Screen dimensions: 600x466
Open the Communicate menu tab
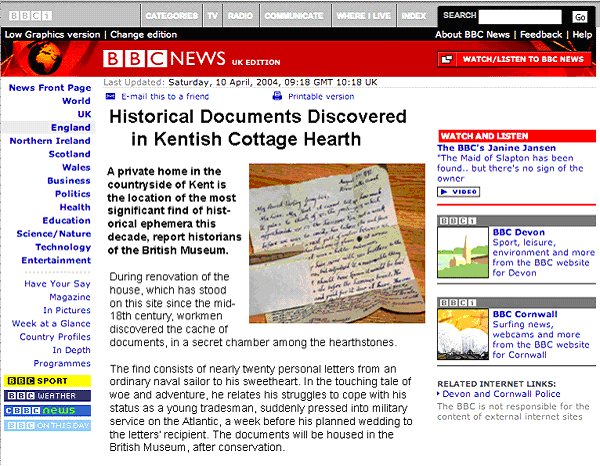[294, 16]
